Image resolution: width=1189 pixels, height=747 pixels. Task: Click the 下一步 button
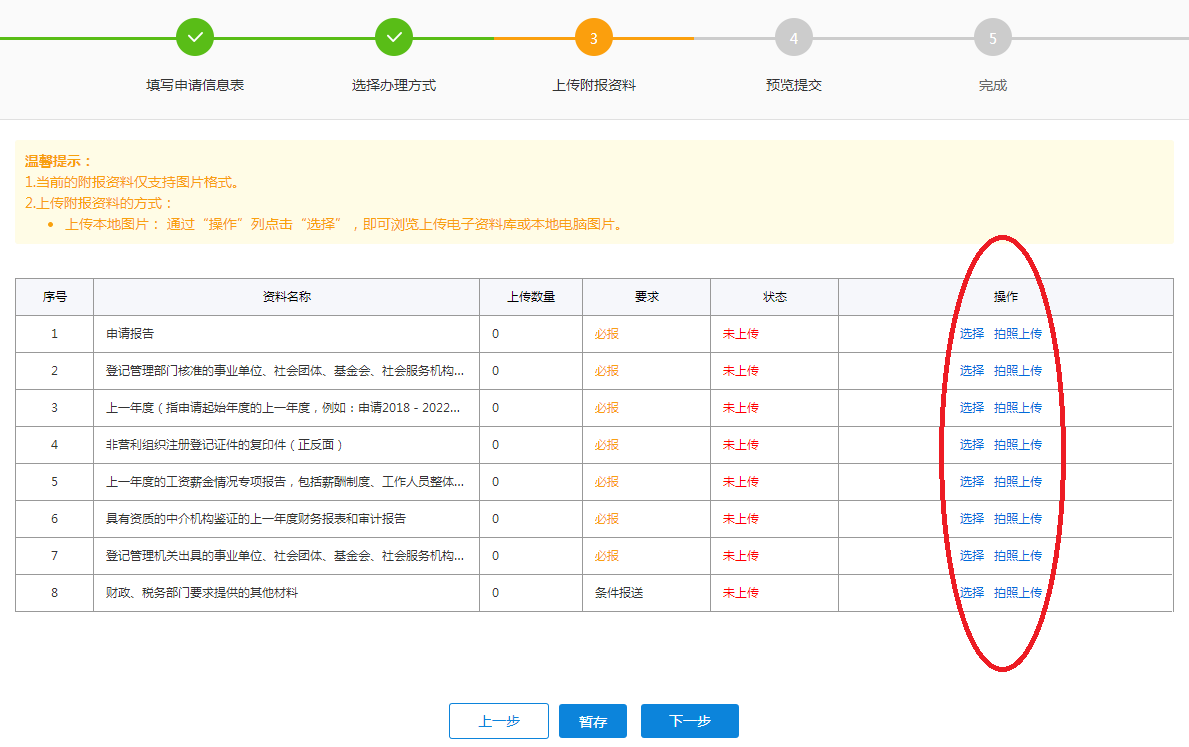click(x=690, y=721)
